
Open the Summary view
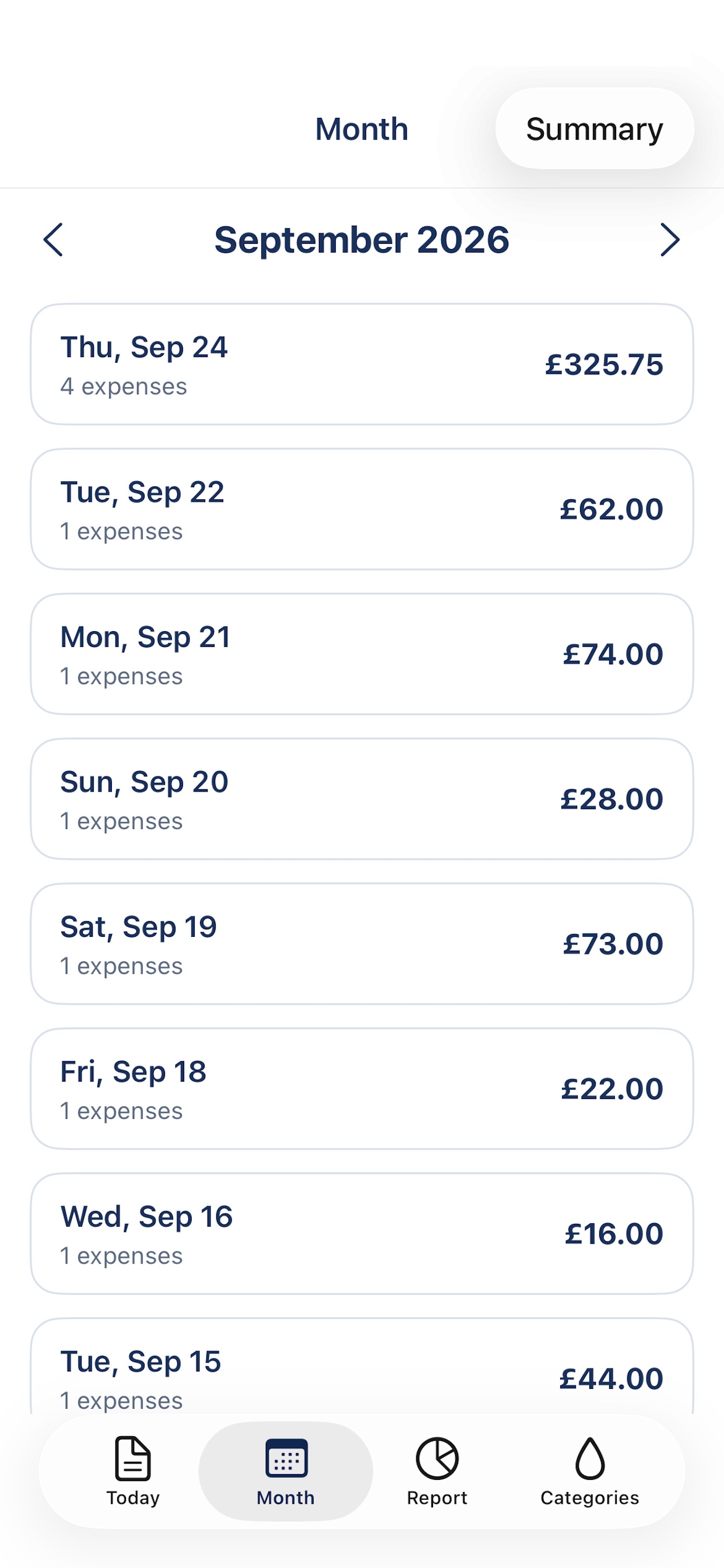(x=595, y=128)
